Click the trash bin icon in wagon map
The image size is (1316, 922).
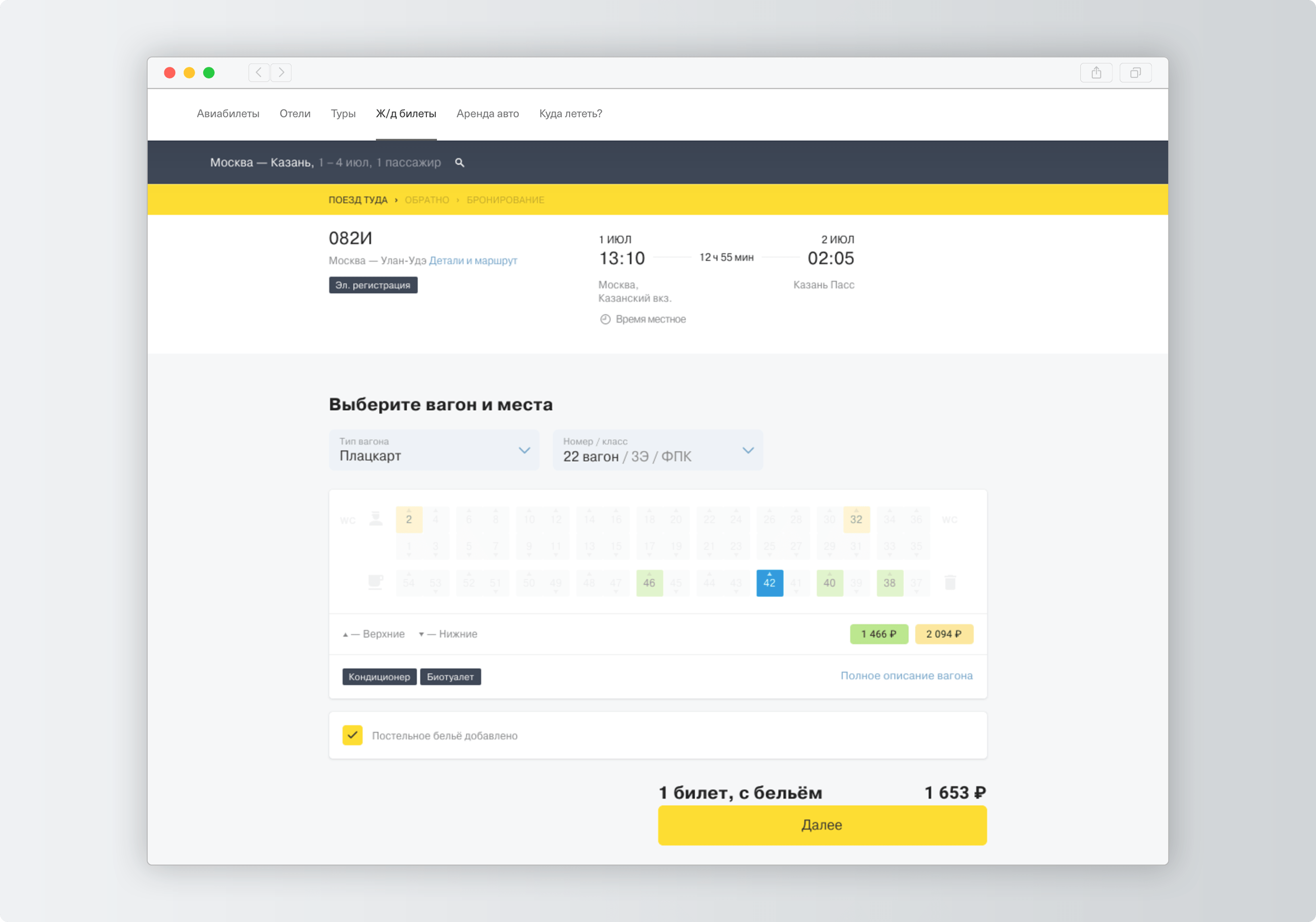pyautogui.click(x=950, y=582)
